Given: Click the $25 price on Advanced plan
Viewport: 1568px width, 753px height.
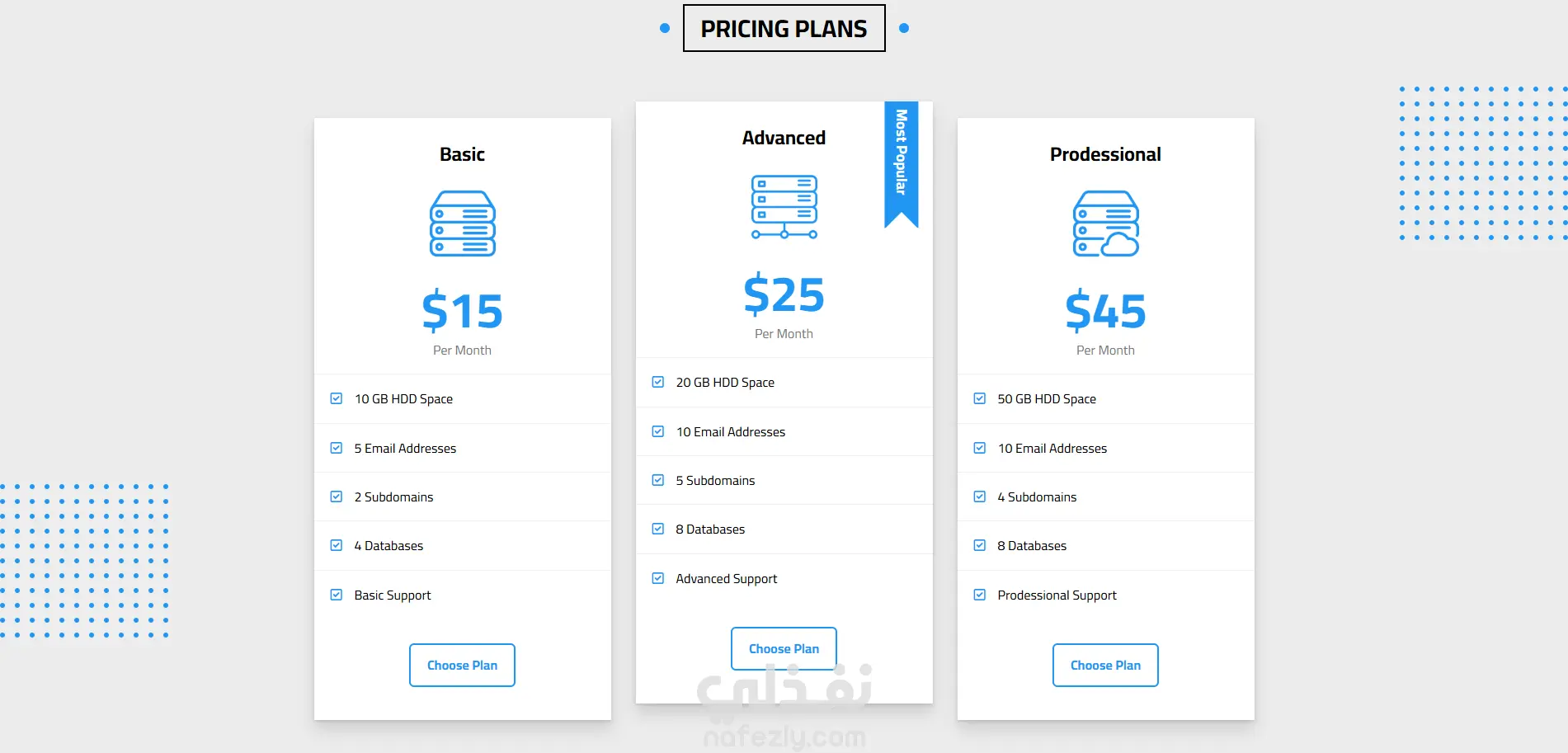Looking at the screenshot, I should (784, 294).
